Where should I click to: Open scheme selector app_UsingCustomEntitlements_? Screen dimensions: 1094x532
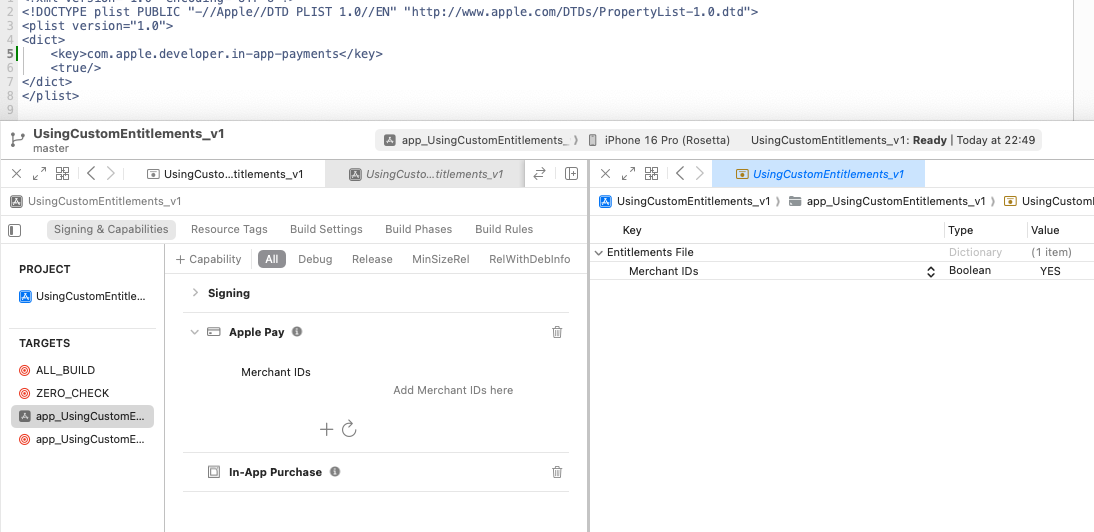point(486,140)
